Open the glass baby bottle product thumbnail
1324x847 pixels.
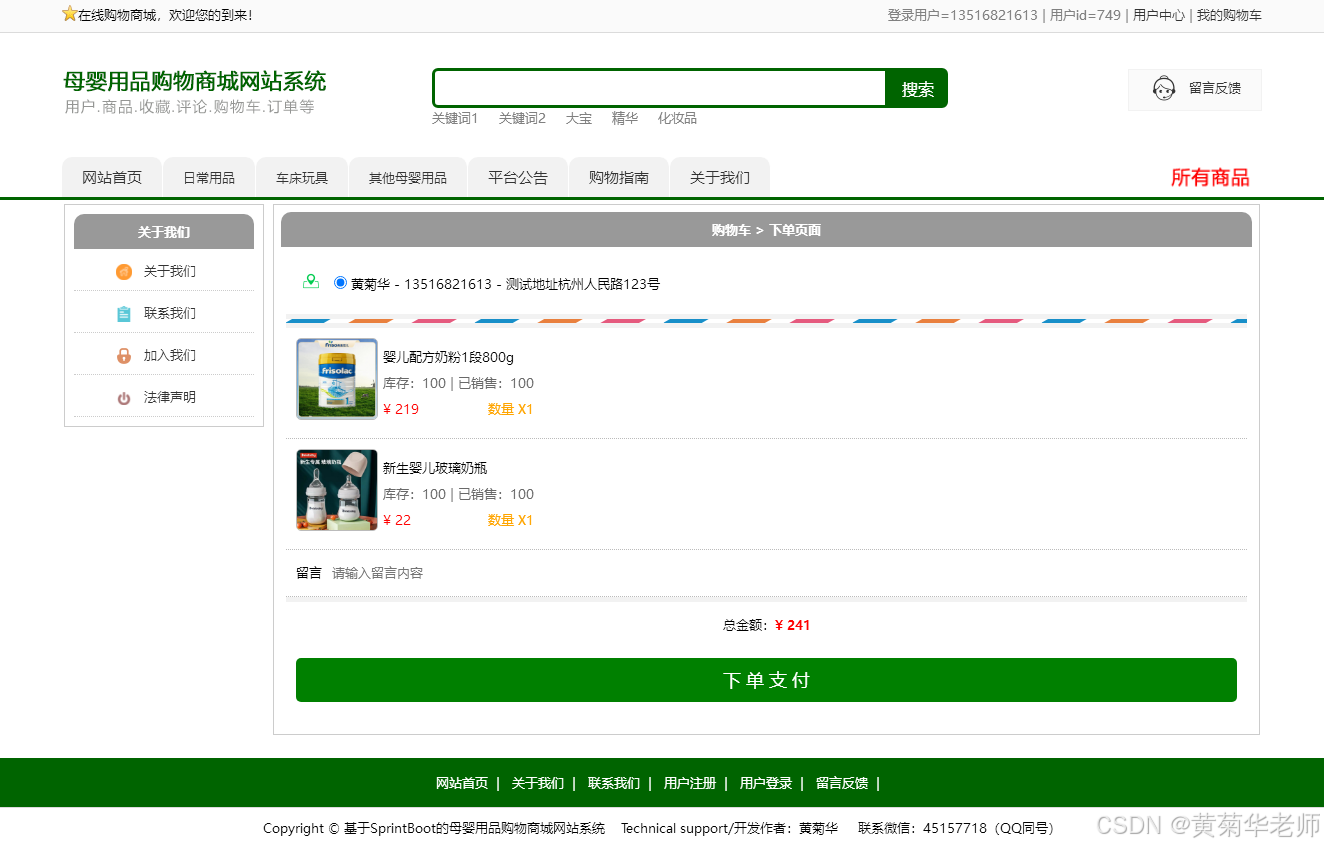click(x=337, y=490)
